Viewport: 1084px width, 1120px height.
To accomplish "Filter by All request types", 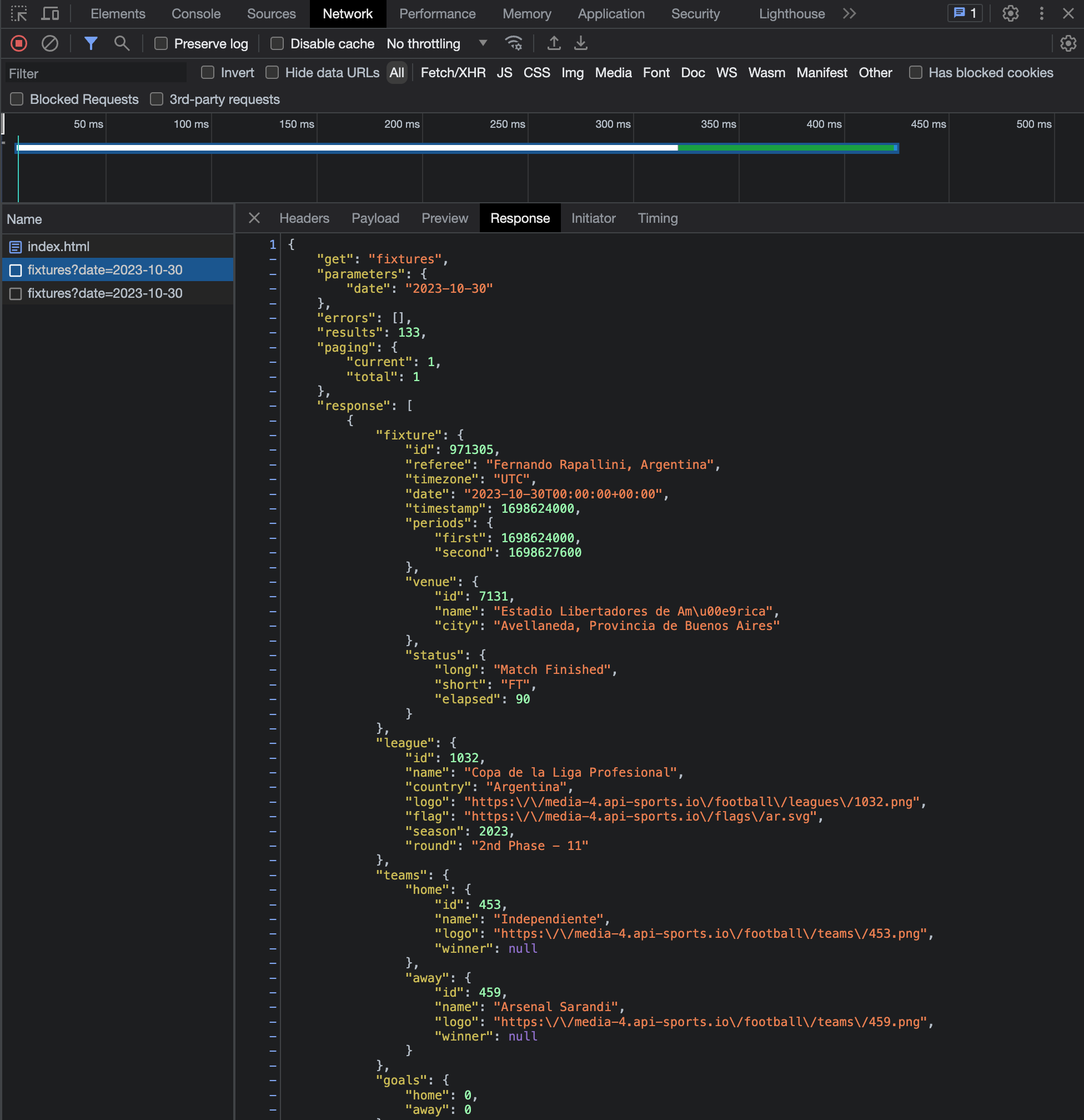I will coord(397,73).
